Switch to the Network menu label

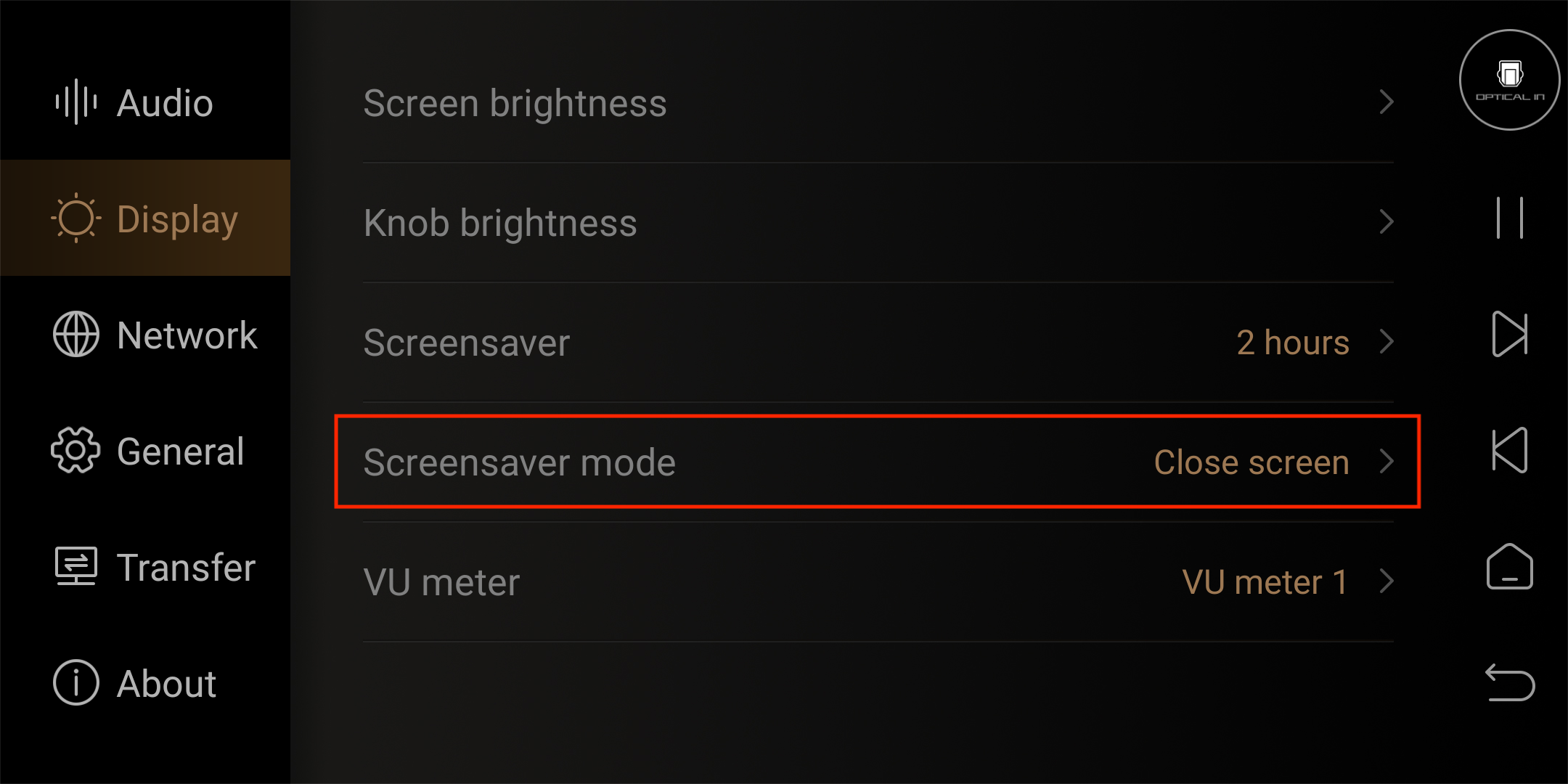pos(187,335)
